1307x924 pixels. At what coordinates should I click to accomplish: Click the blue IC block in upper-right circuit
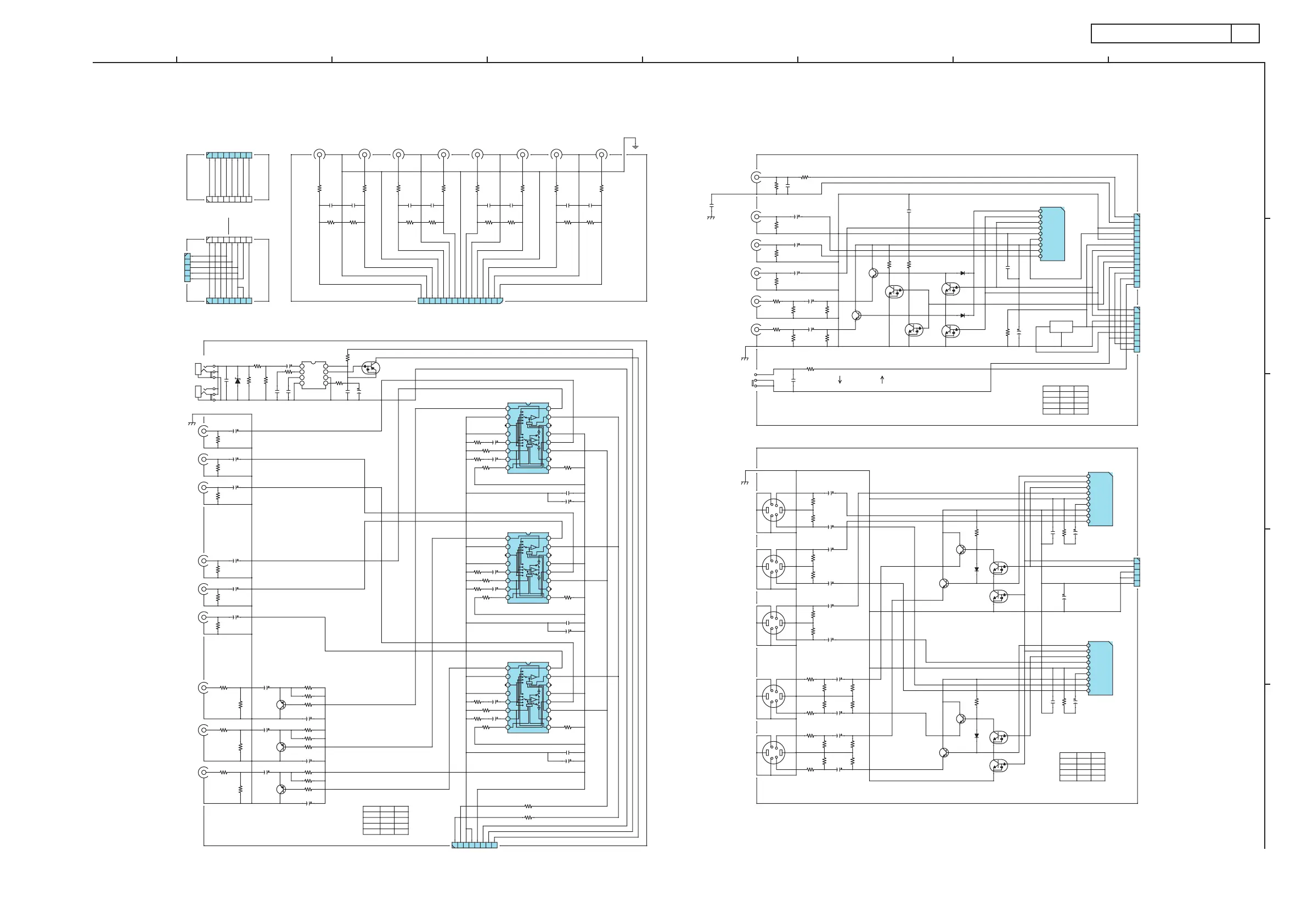1052,234
